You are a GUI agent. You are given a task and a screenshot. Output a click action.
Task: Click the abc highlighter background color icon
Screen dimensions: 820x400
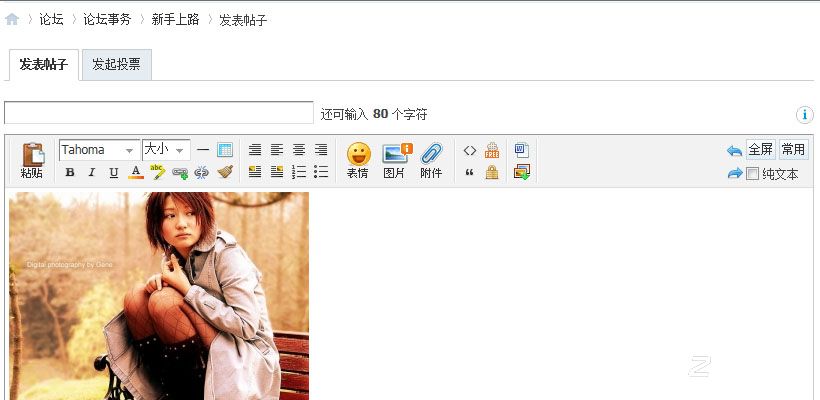click(157, 172)
